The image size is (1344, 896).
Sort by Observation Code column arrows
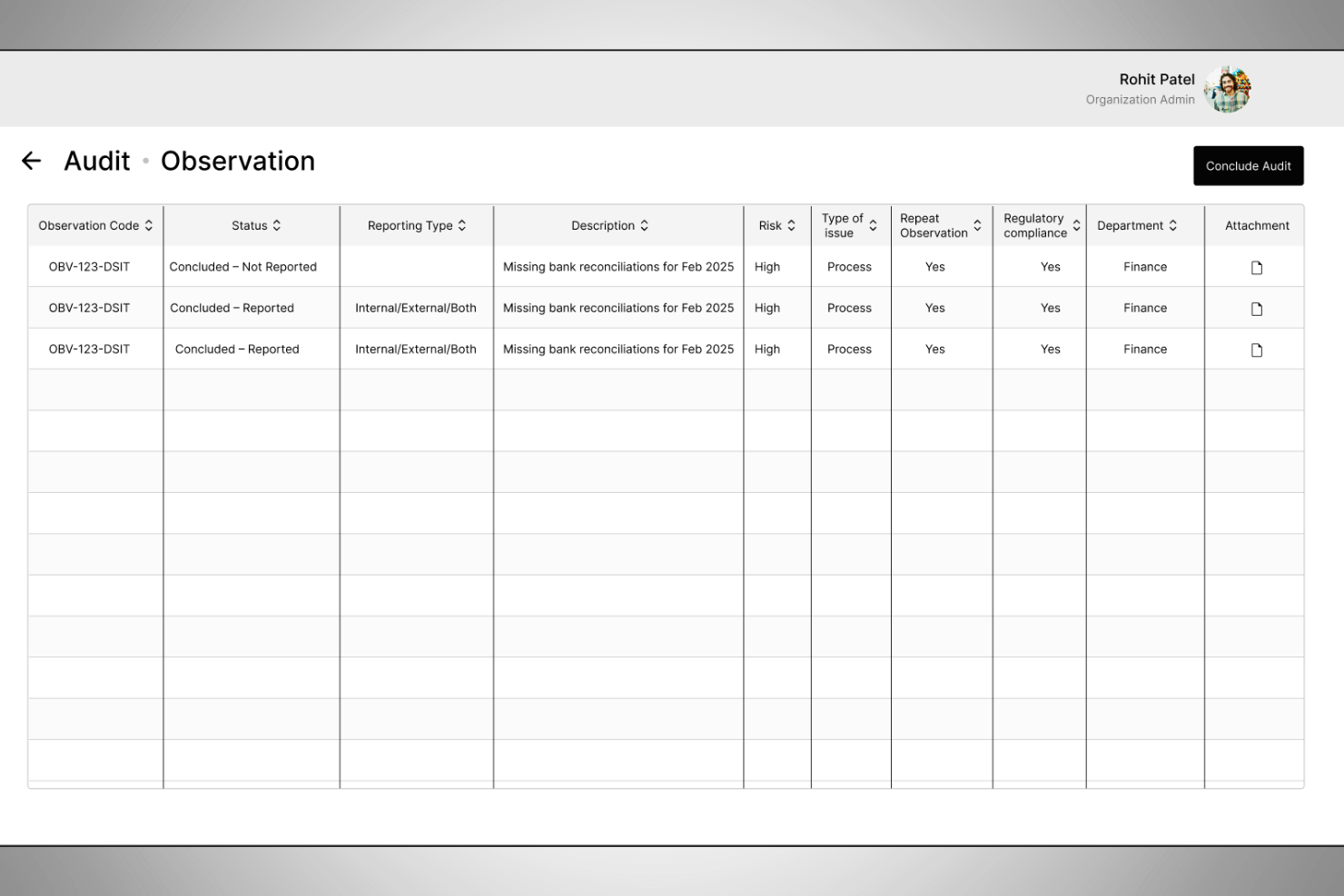[149, 225]
